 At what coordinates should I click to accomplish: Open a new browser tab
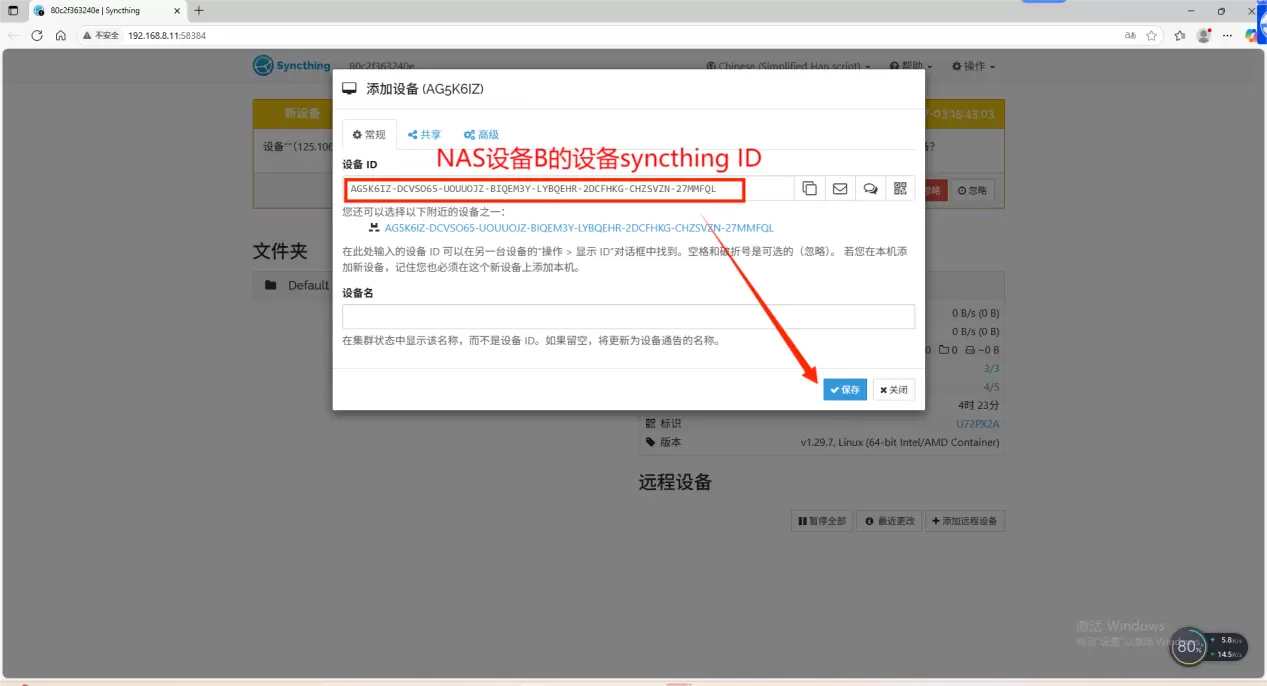[199, 10]
